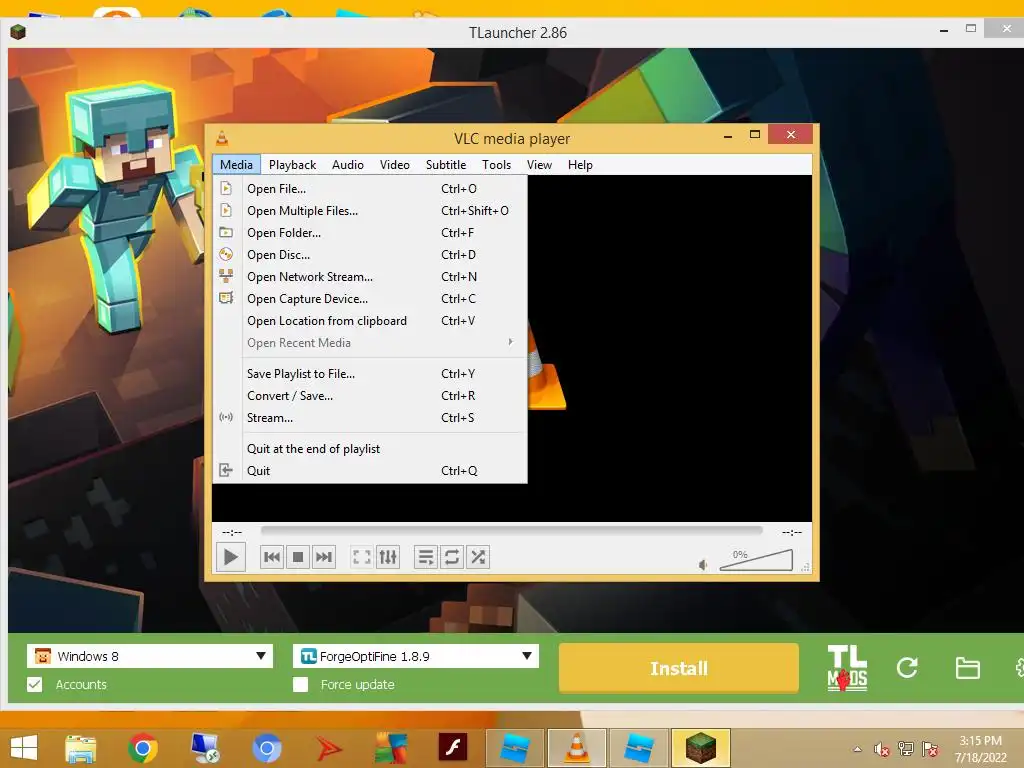Close the open Media menu
This screenshot has height=768, width=1024.
236,165
